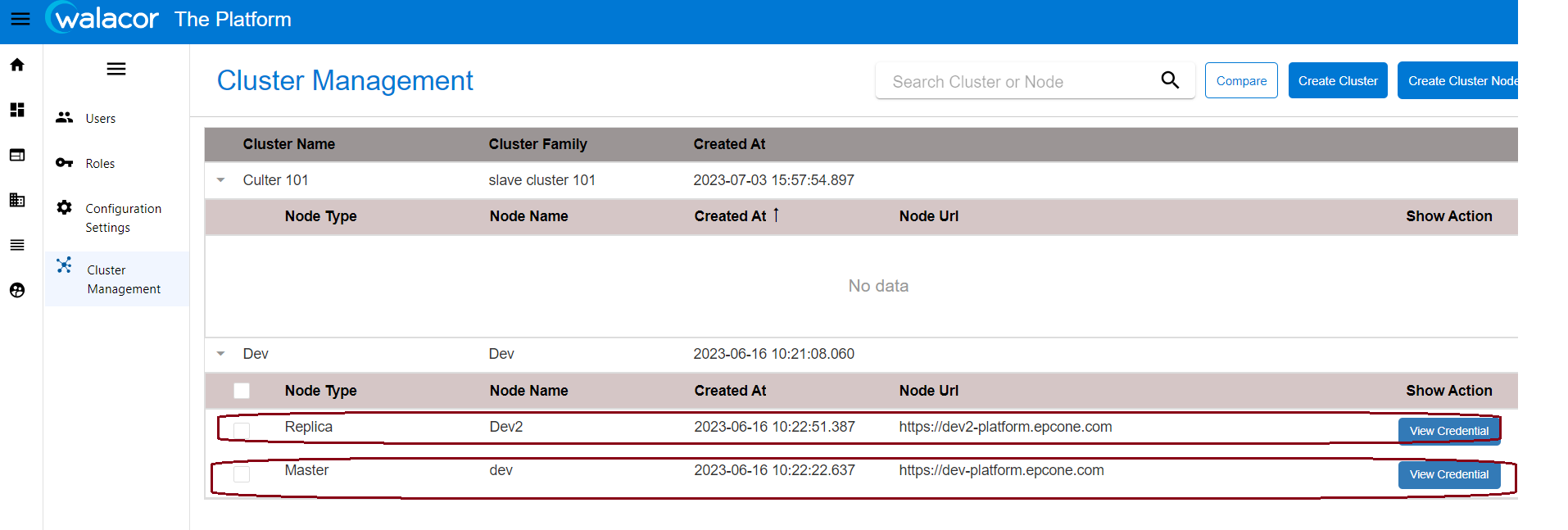Click the Dev2 node name cell
1568x530 pixels.
pos(506,427)
